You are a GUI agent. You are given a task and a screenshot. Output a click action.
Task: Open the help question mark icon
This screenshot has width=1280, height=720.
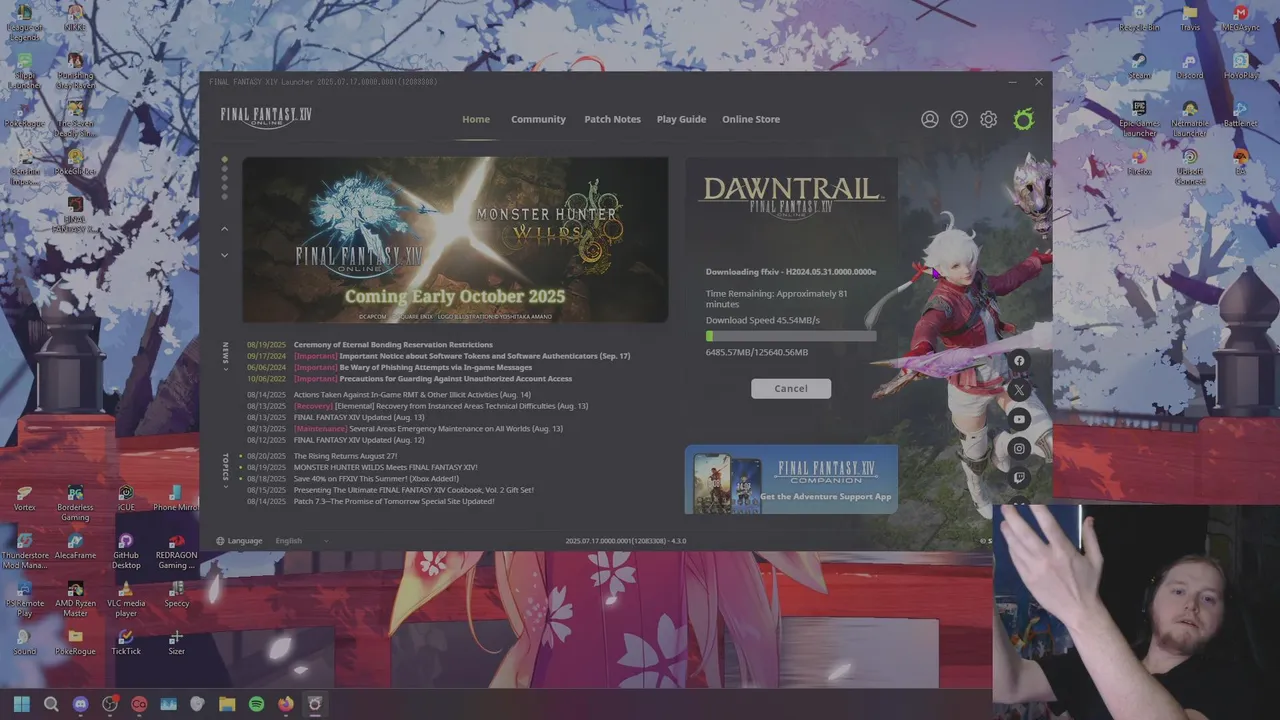[x=959, y=120]
